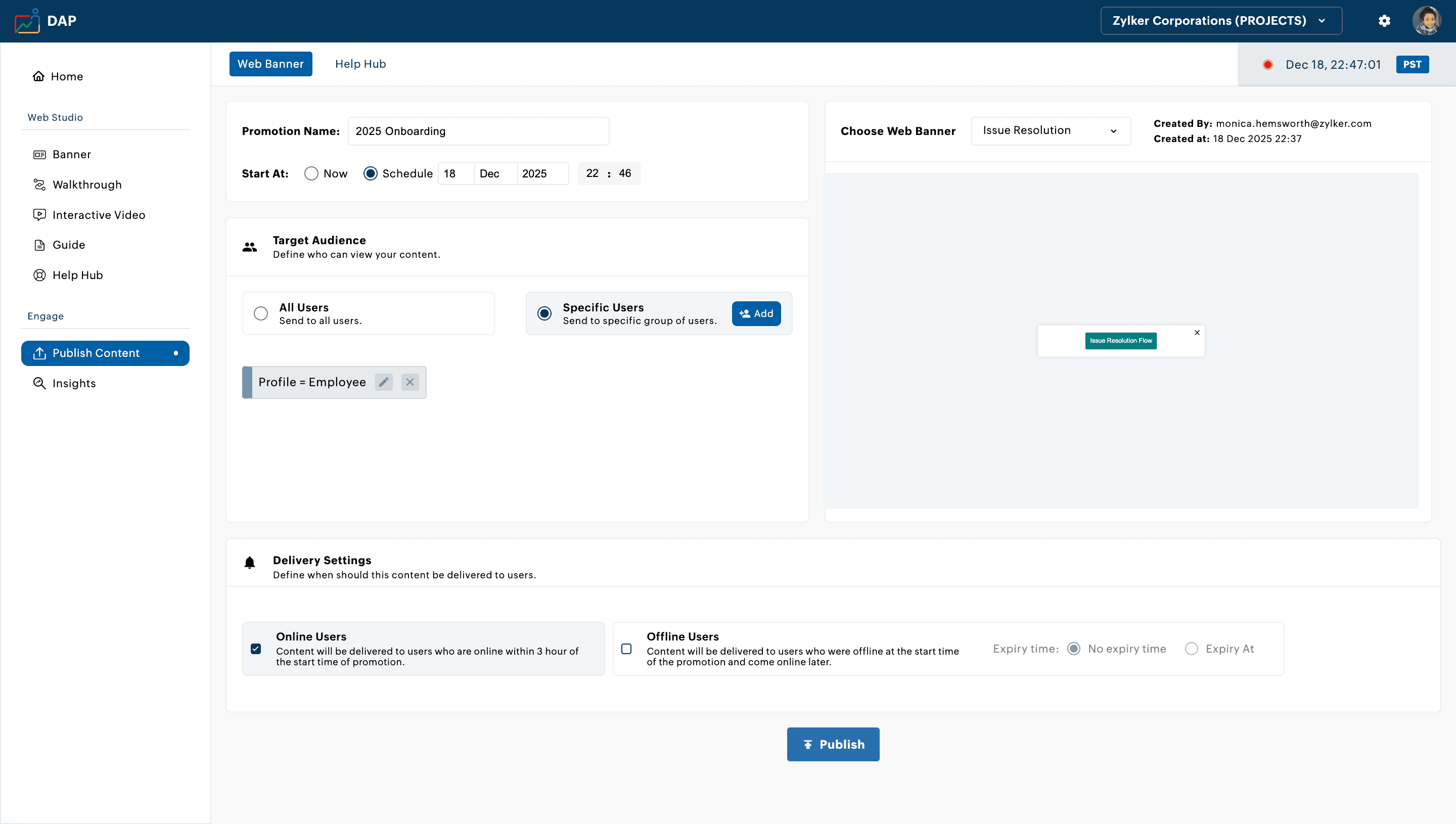Select All Users audience option
Screen dimensions: 1456x824
tap(261, 313)
